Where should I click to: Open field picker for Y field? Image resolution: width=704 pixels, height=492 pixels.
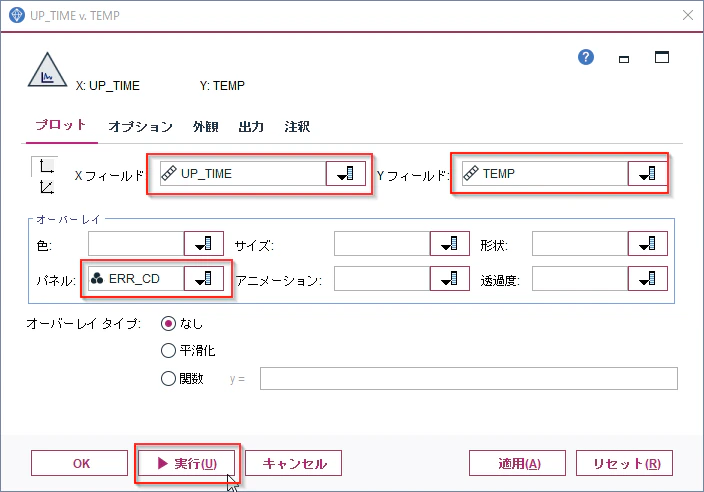click(647, 174)
